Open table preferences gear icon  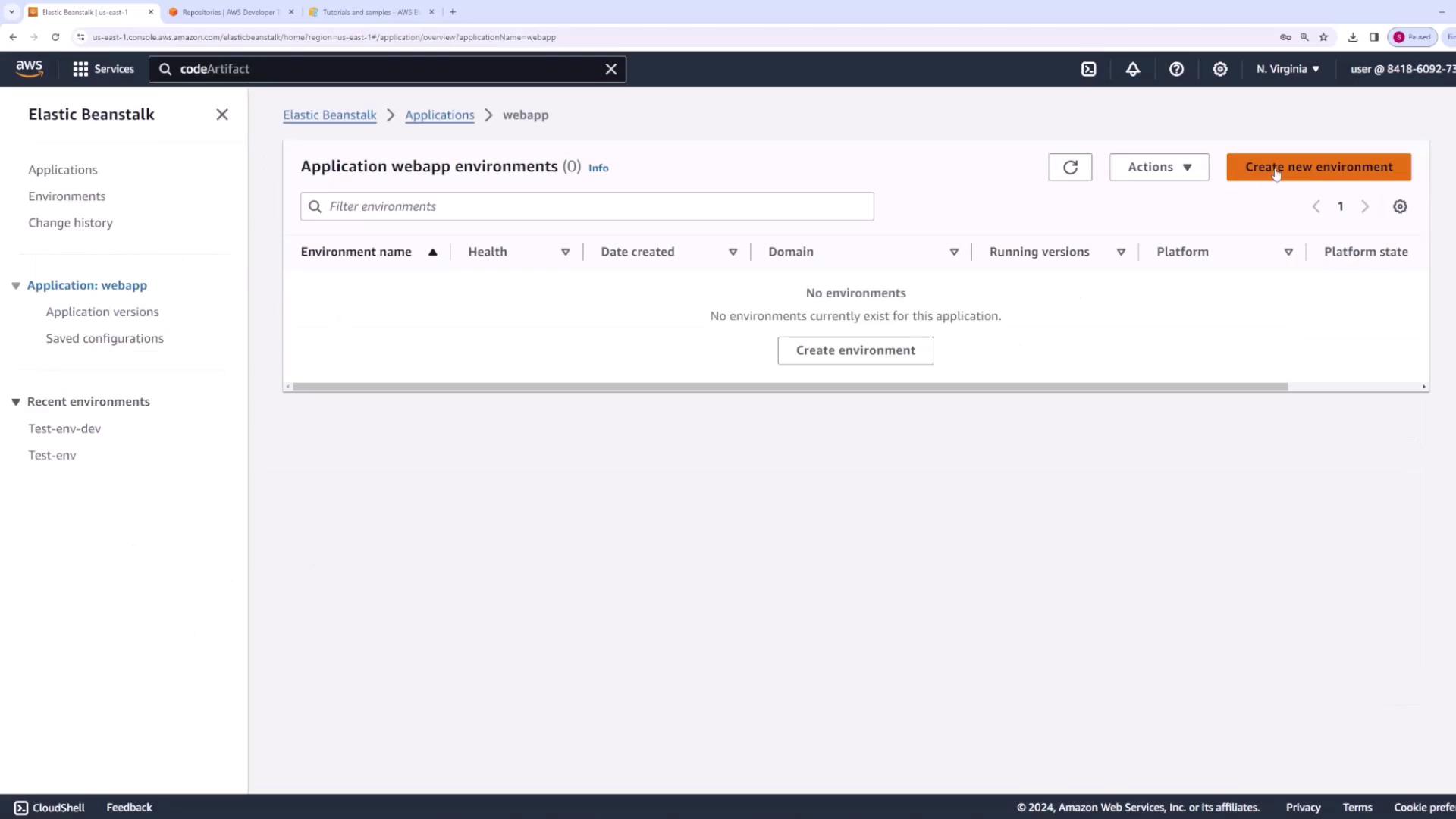[x=1400, y=207]
